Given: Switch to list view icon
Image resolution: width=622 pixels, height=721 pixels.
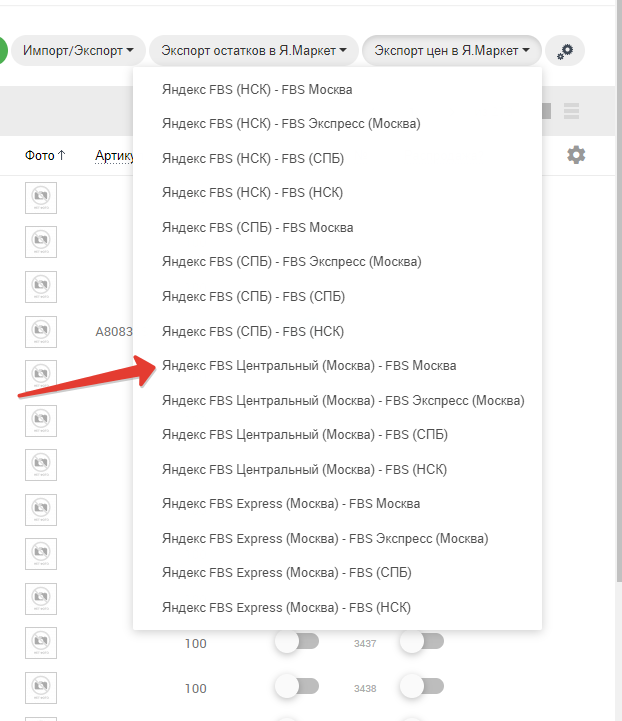Looking at the screenshot, I should 571,111.
